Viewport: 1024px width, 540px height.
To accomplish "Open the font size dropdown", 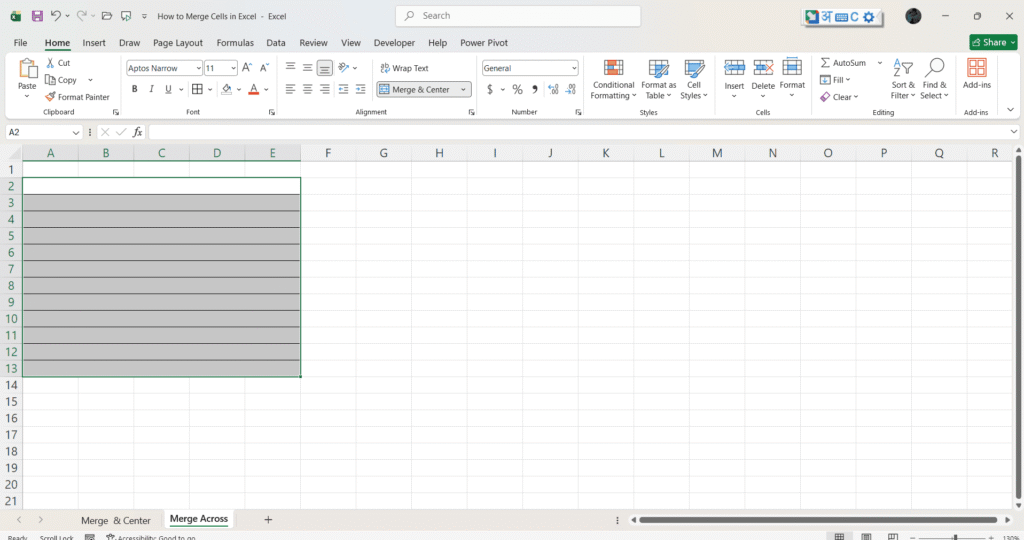I will pyautogui.click(x=233, y=68).
